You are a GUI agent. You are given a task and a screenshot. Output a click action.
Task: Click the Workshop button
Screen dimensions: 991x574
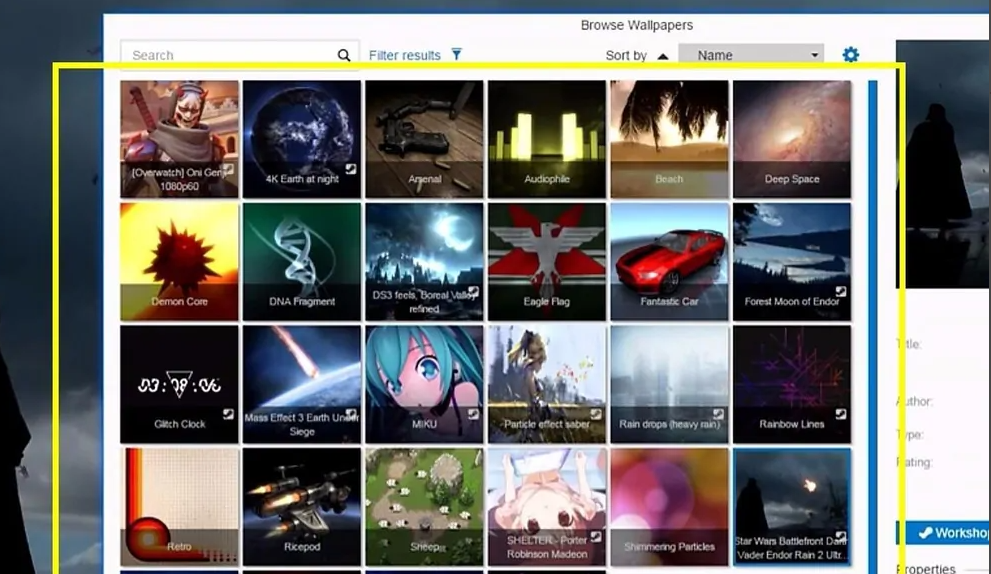[943, 533]
